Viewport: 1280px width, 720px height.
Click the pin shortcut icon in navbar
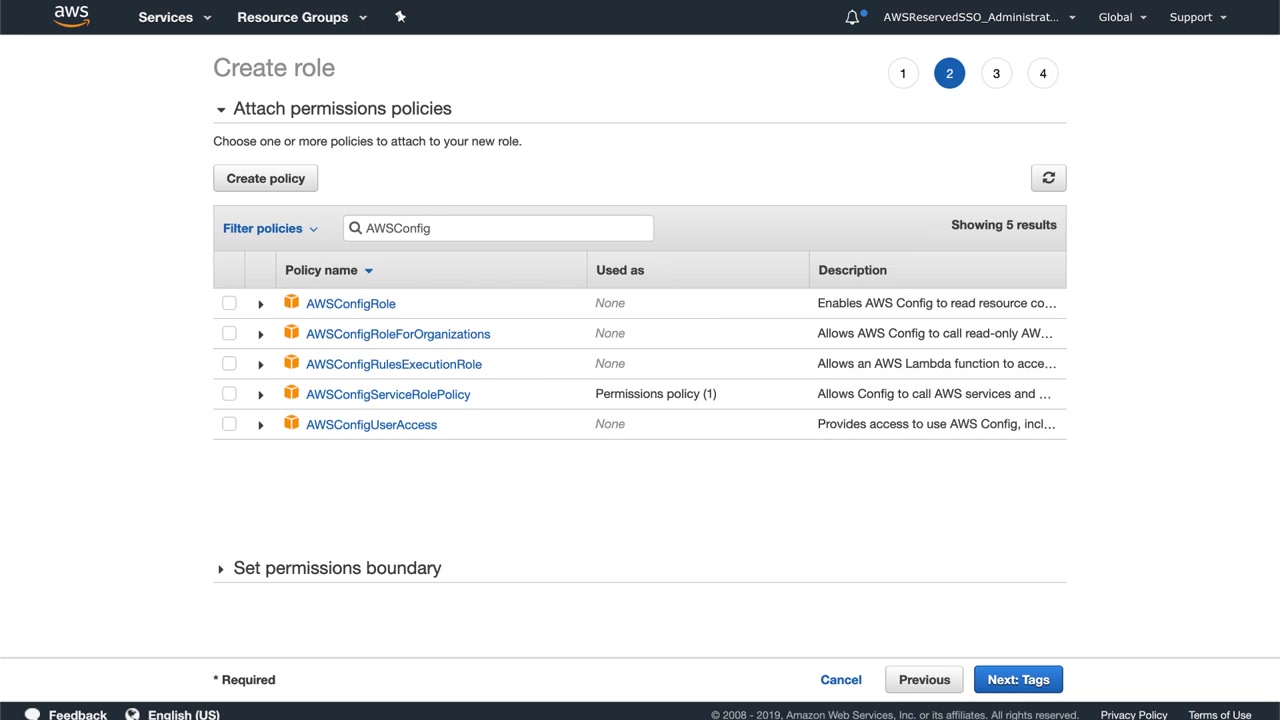(x=400, y=17)
